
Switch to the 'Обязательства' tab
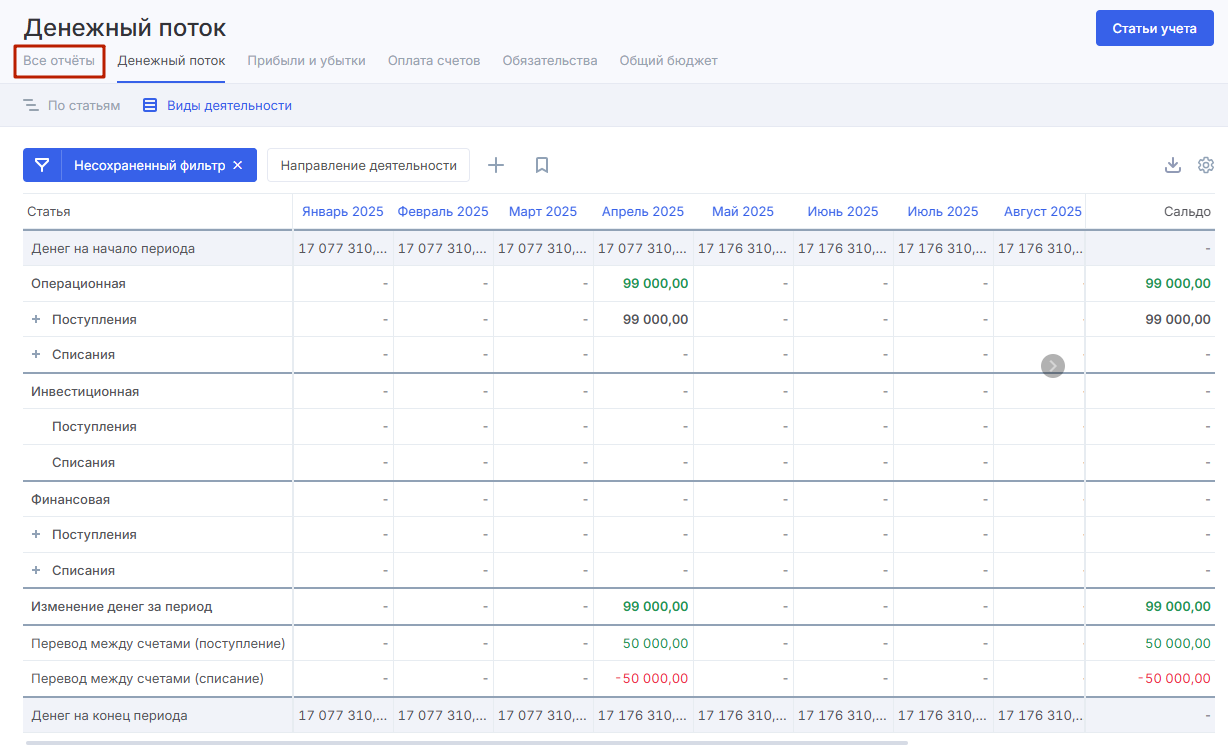pyautogui.click(x=550, y=61)
